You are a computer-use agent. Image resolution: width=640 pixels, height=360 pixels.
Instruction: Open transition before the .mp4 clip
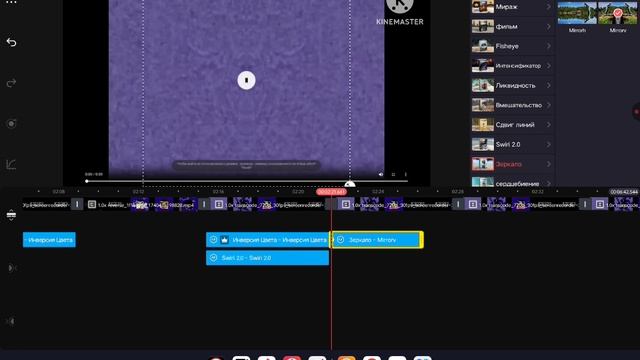coord(77,204)
